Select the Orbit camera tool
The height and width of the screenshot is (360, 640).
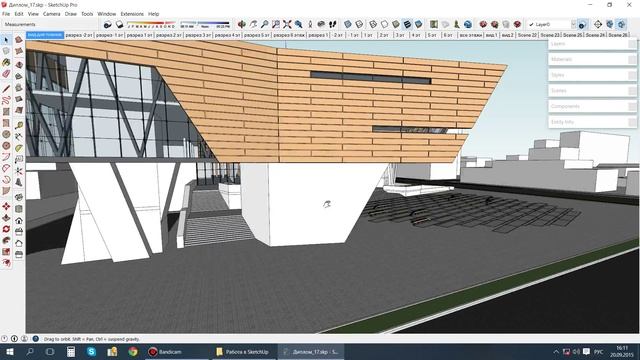pyautogui.click(x=242, y=24)
